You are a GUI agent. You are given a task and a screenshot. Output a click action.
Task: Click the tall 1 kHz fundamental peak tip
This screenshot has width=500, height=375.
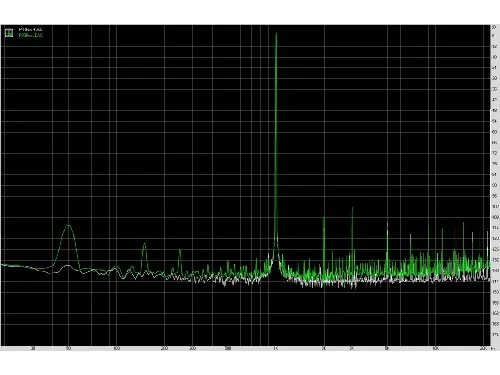pyautogui.click(x=276, y=33)
